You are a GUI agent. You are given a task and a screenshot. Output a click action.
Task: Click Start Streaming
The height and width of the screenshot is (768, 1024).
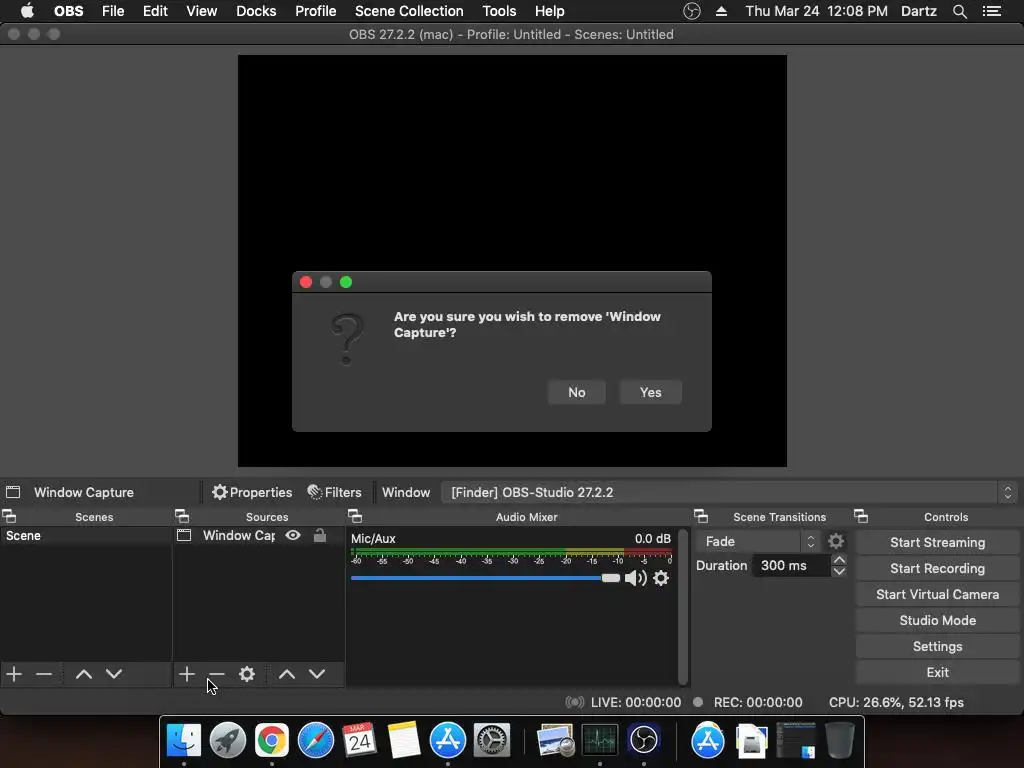[938, 542]
